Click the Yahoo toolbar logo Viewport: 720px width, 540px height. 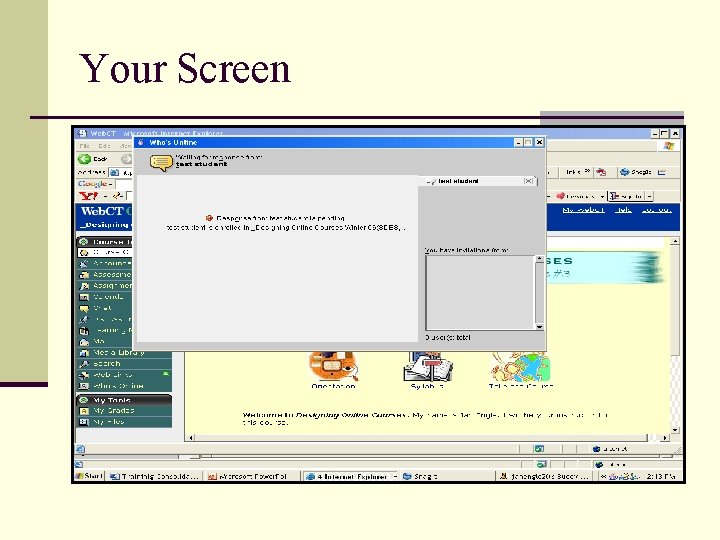pos(88,196)
